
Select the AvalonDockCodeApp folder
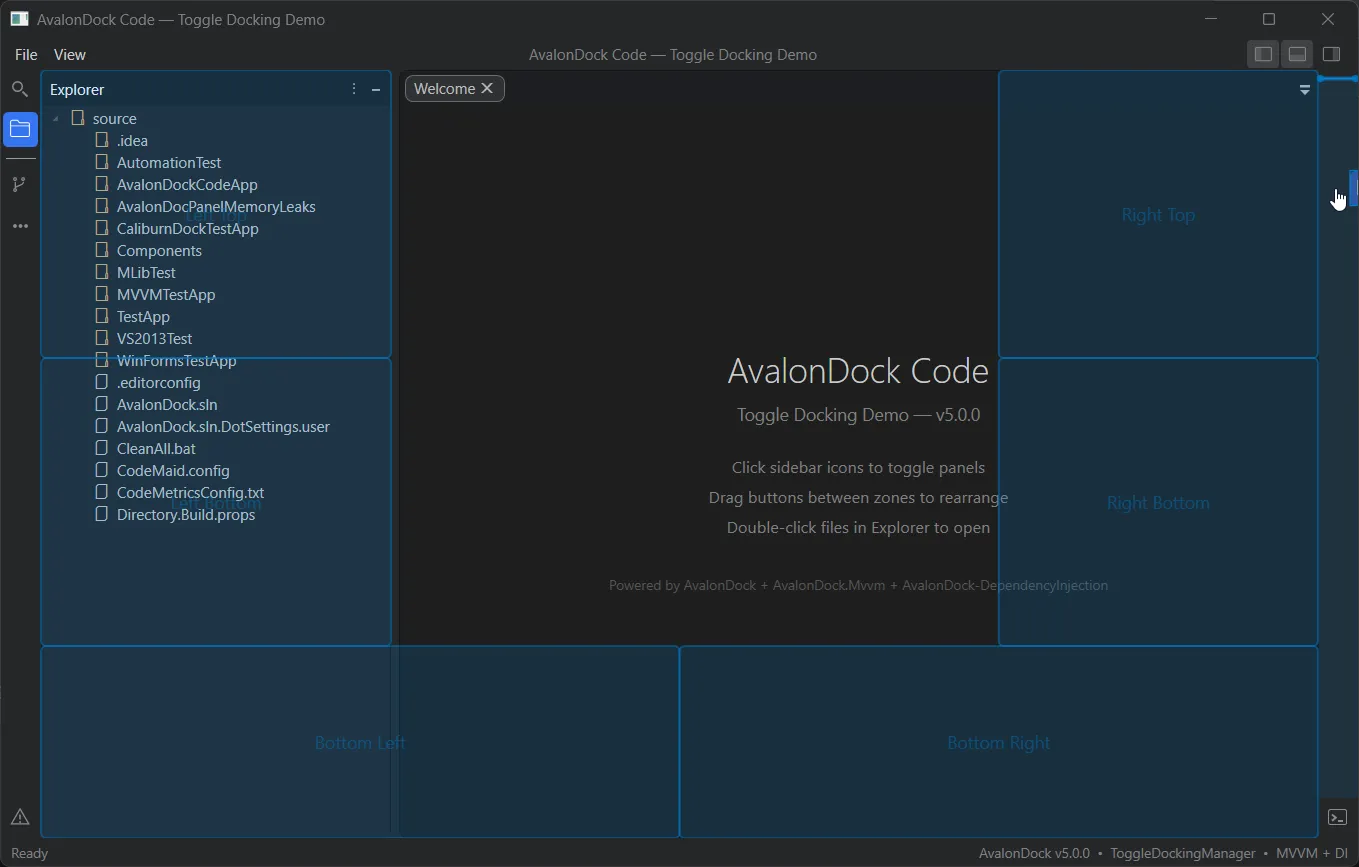[187, 184]
